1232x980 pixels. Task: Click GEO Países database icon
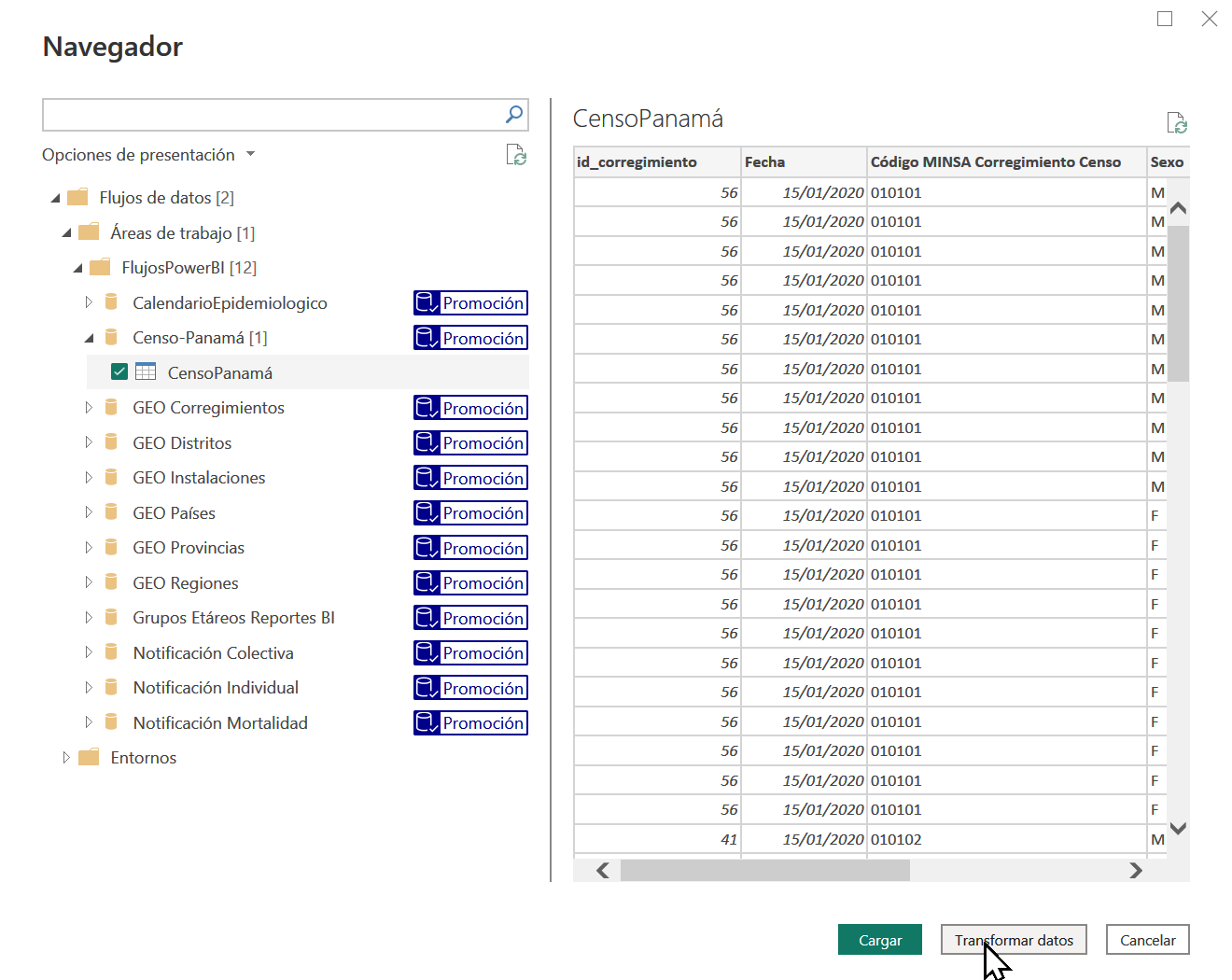click(111, 512)
